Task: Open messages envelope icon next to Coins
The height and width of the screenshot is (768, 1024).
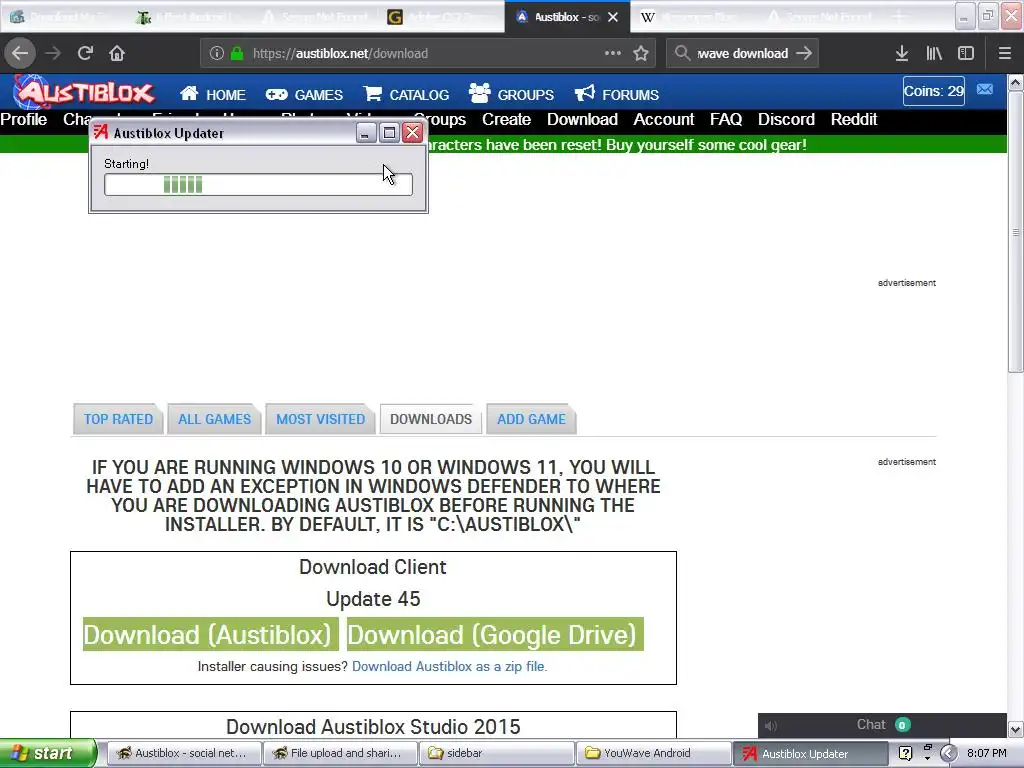Action: tap(985, 89)
